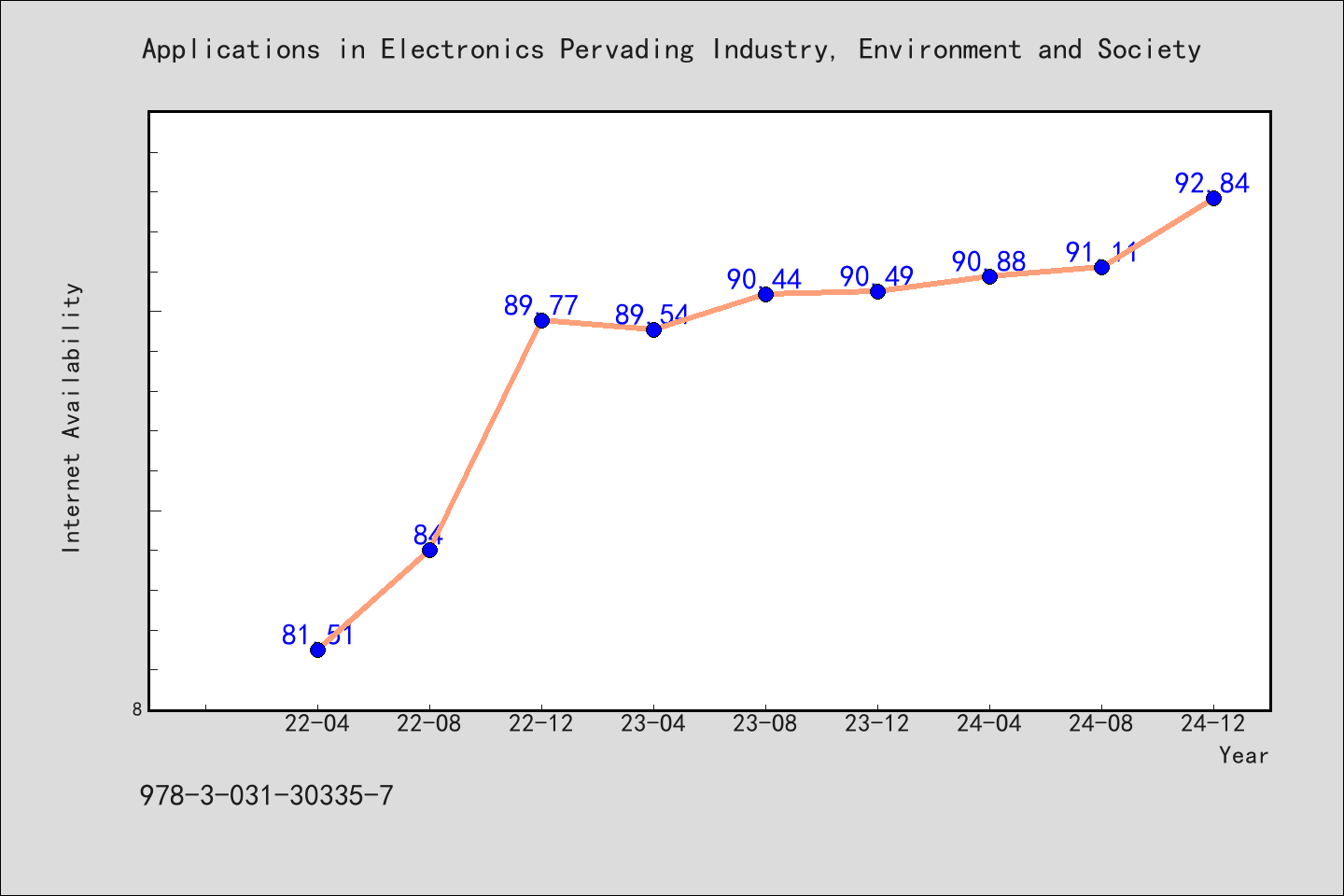Click the data point labeled 84
Viewport: 1344px width, 896px height.
429,550
